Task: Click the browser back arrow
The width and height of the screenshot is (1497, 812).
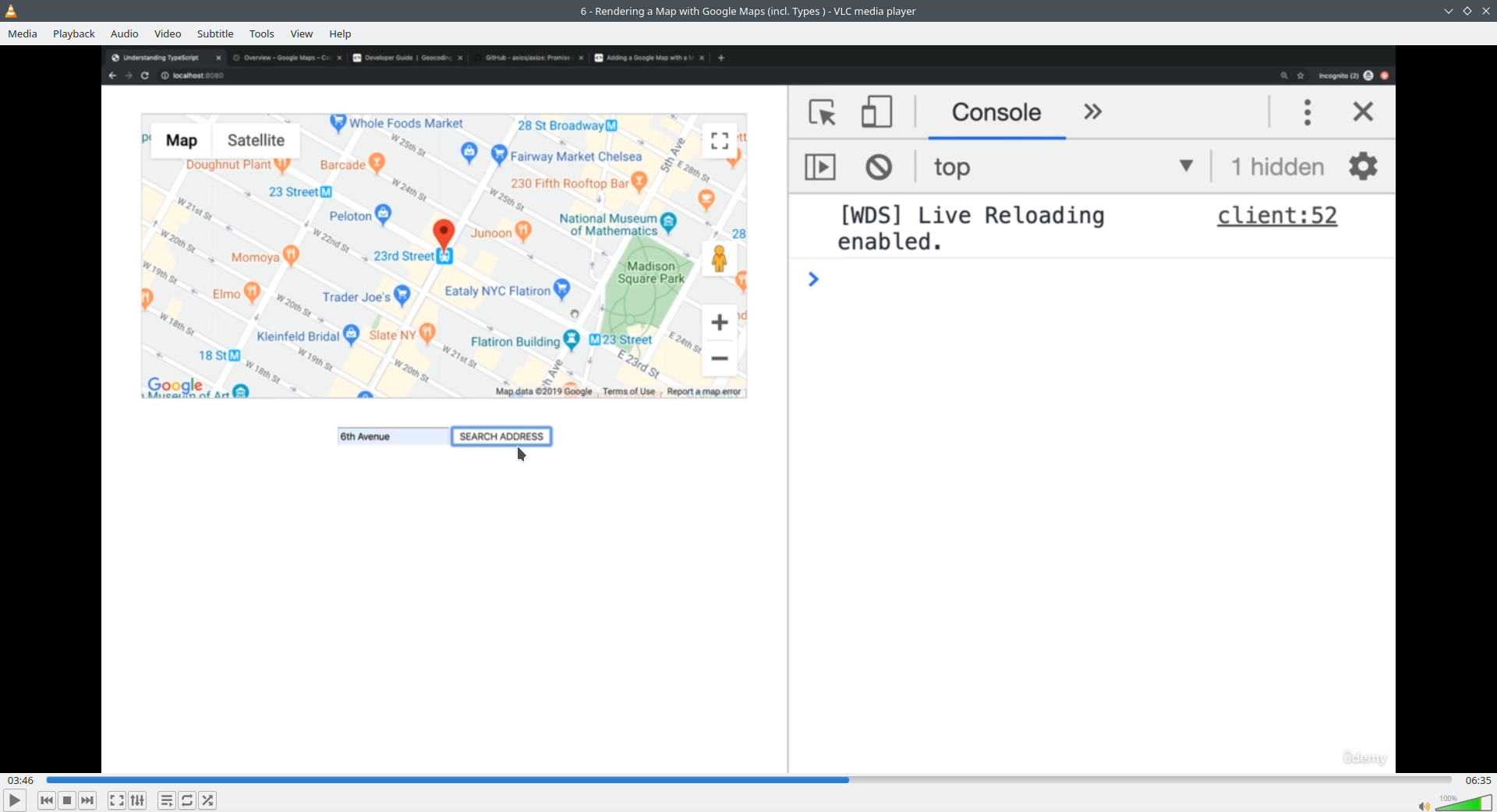Action: [112, 76]
